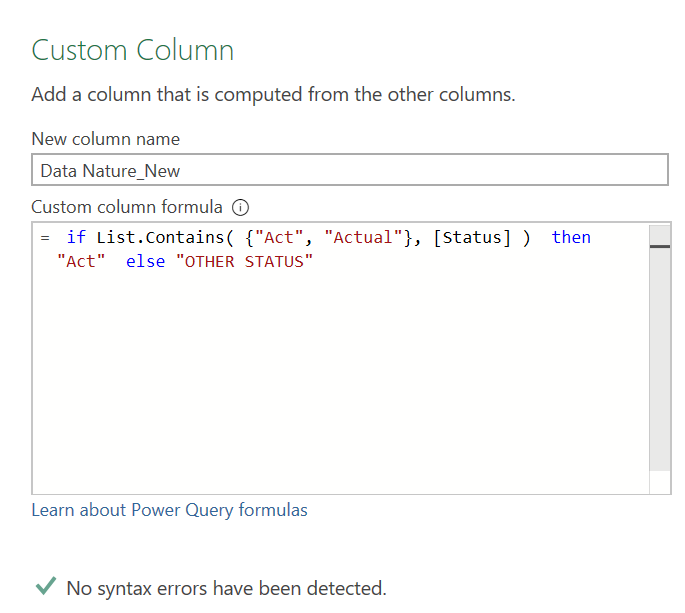Click the Custom Column dialog title
The width and height of the screenshot is (685, 613).
point(133,50)
